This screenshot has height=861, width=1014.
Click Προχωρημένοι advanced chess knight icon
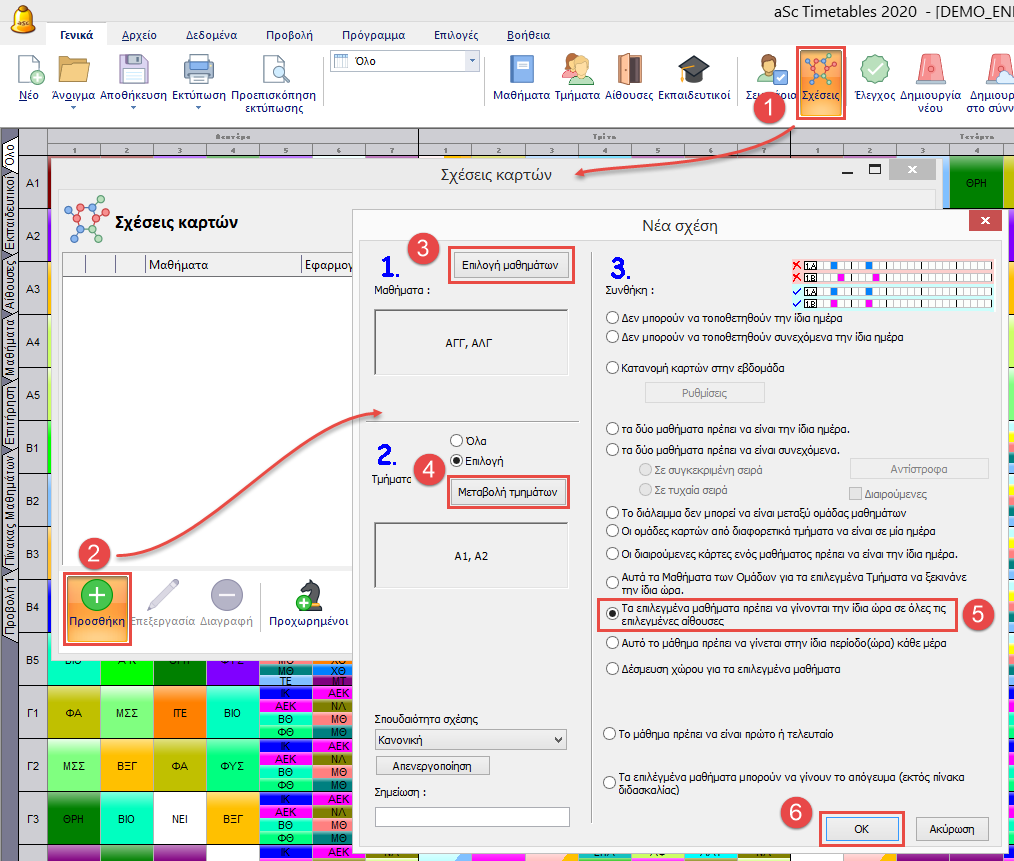click(308, 598)
